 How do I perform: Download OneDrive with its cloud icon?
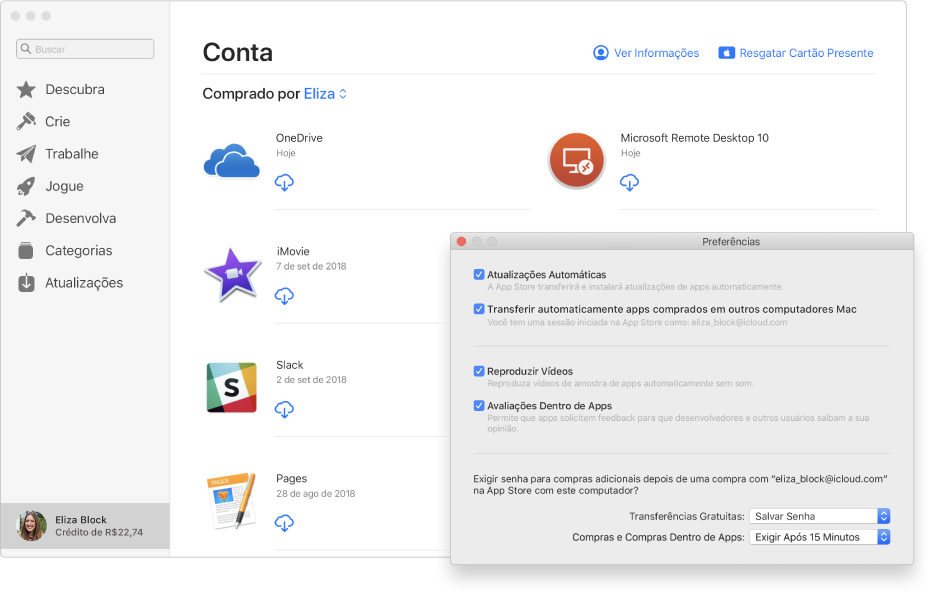284,182
